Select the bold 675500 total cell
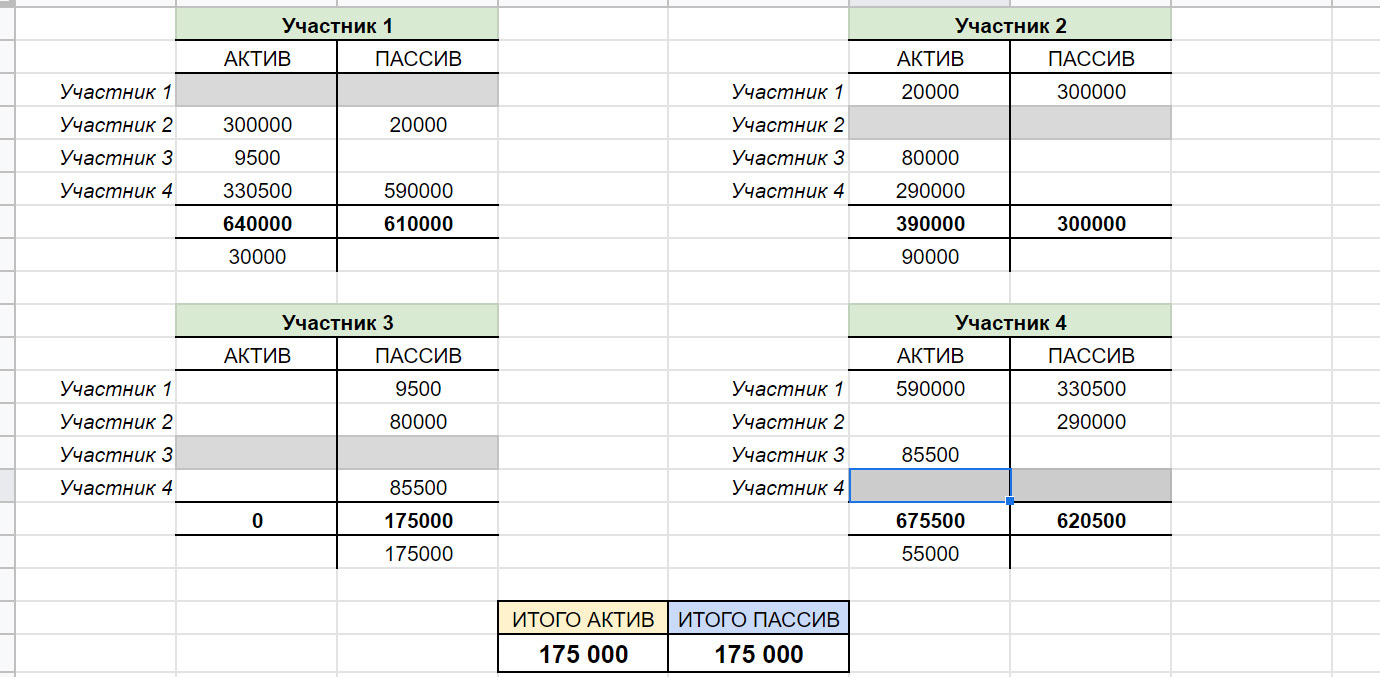Viewport: 1380px width, 677px height. tap(930, 521)
